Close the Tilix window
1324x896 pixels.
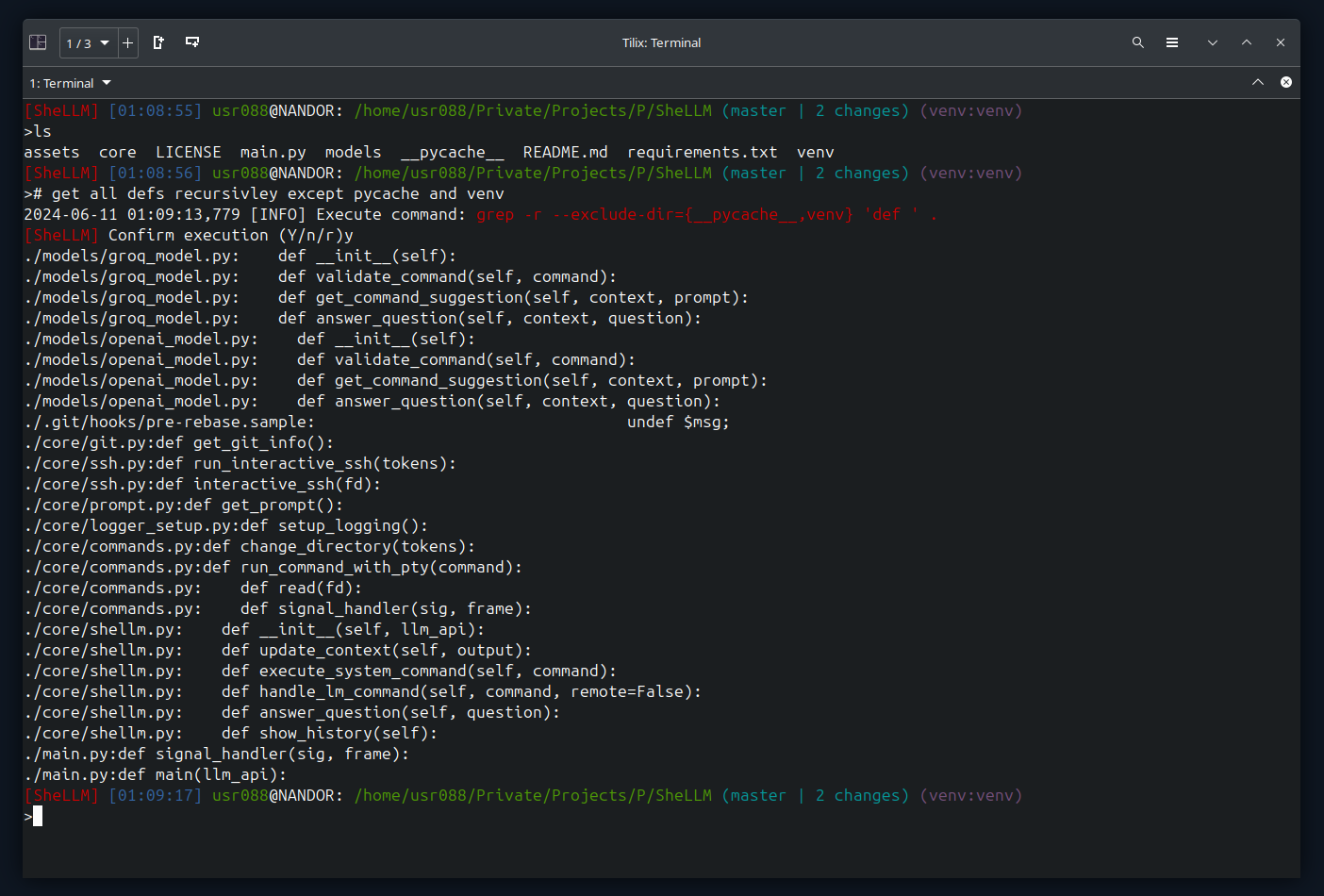pyautogui.click(x=1281, y=42)
